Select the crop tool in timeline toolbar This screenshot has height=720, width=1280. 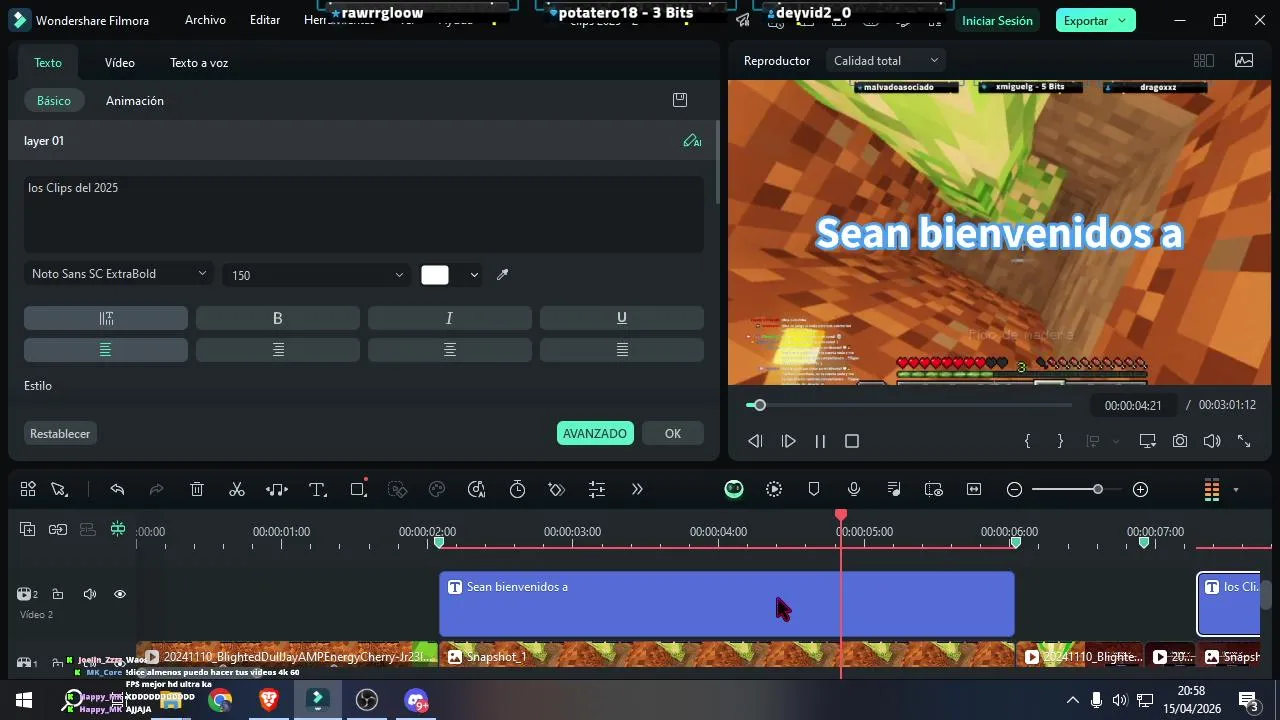coord(359,489)
